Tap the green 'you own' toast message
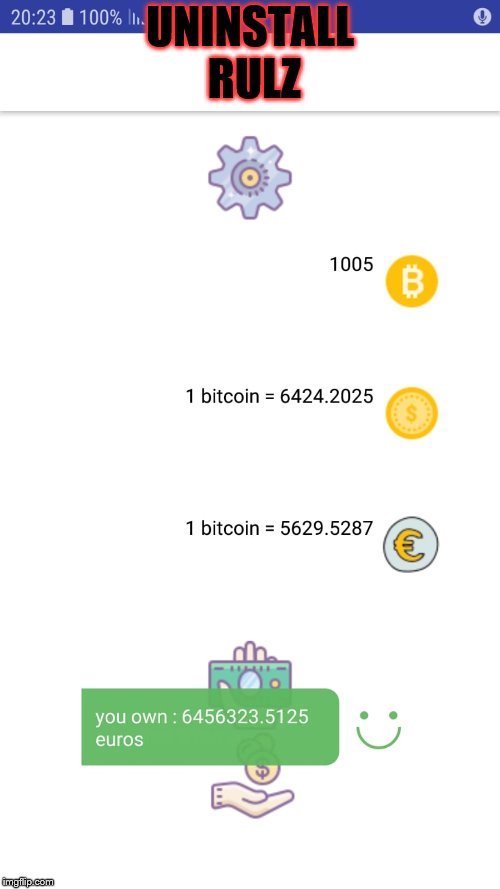 pos(210,727)
